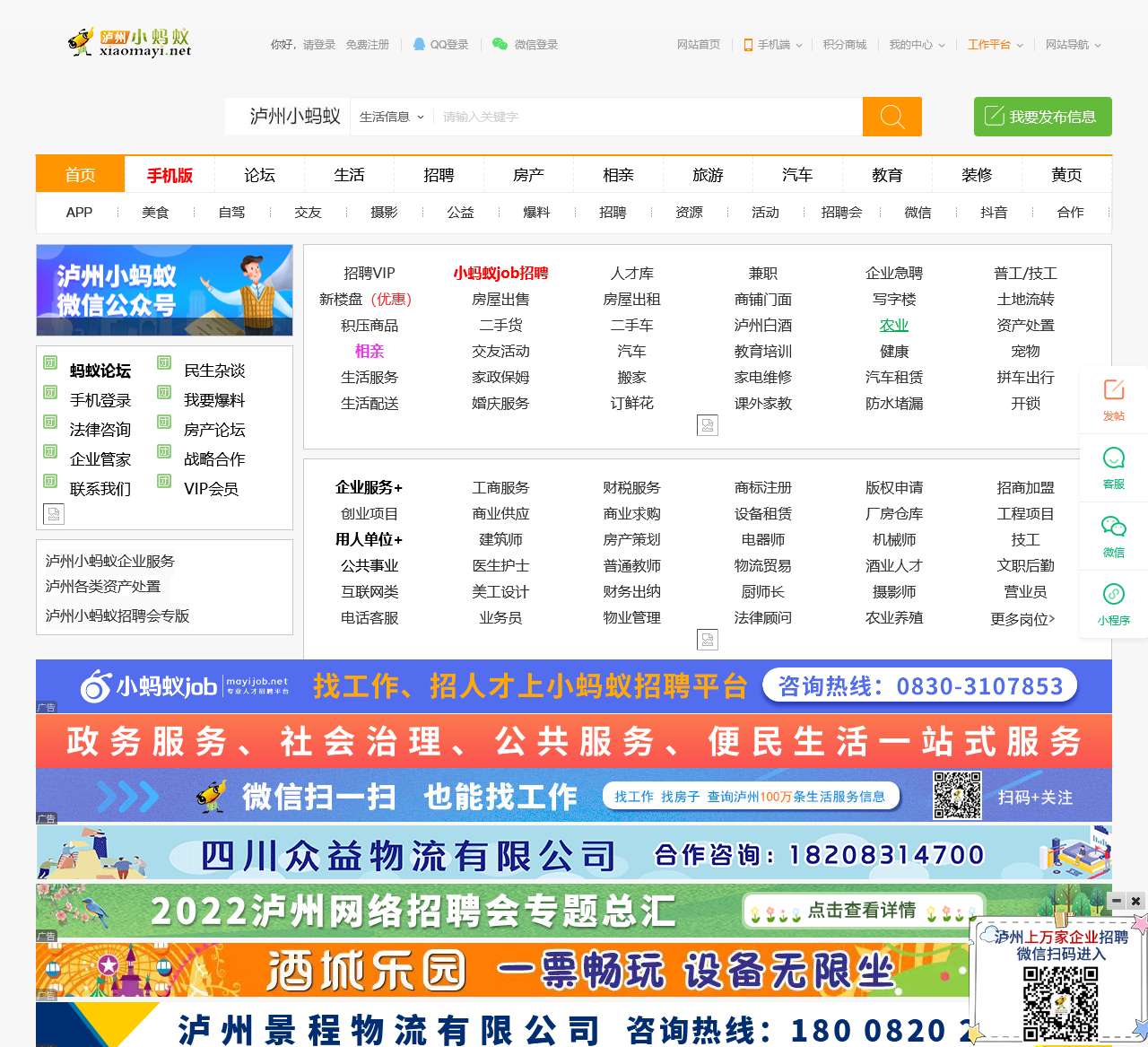Expand the 生活信息 search category dropdown
This screenshot has height=1047, width=1148.
[x=390, y=117]
